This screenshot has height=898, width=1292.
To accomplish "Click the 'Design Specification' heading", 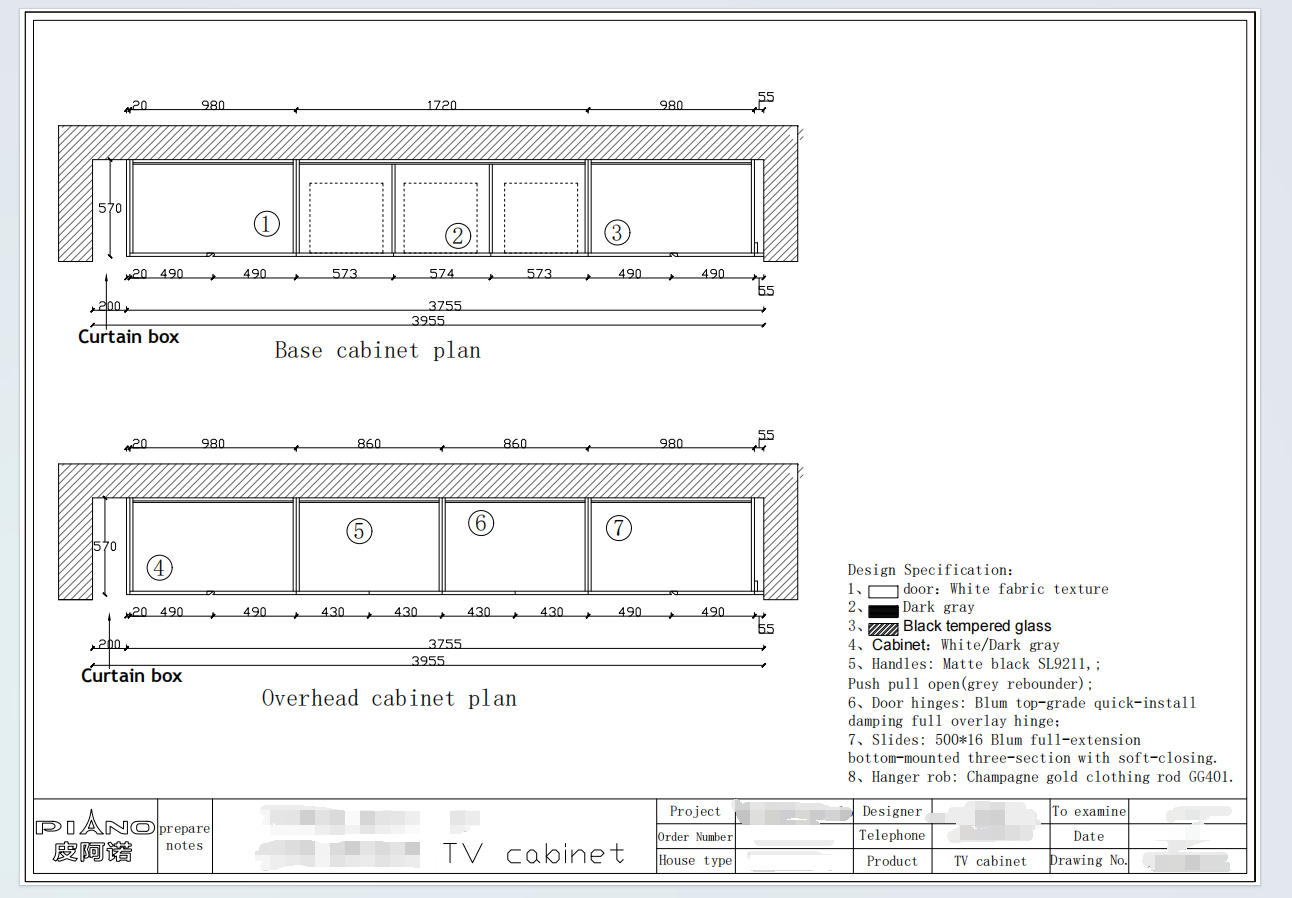I will pos(930,570).
